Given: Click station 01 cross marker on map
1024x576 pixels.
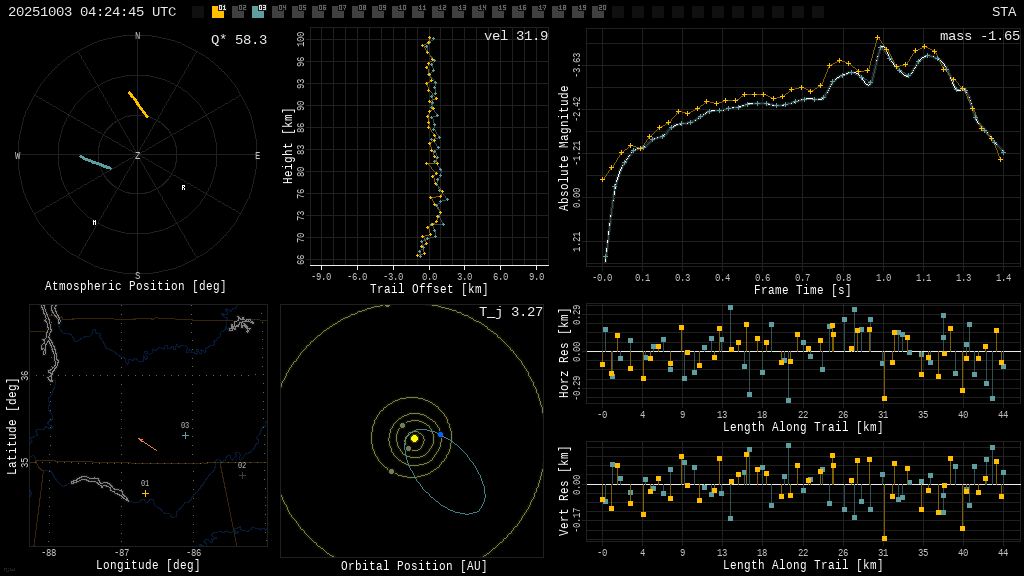Looking at the screenshot, I should [145, 493].
